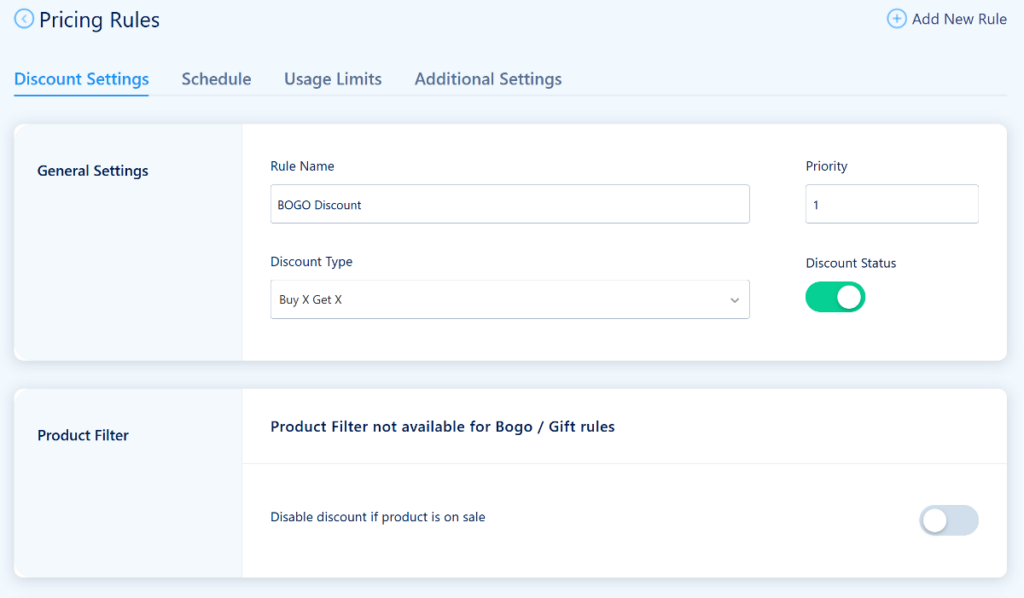
Task: Go to the Additional Settings tab
Action: tap(487, 78)
